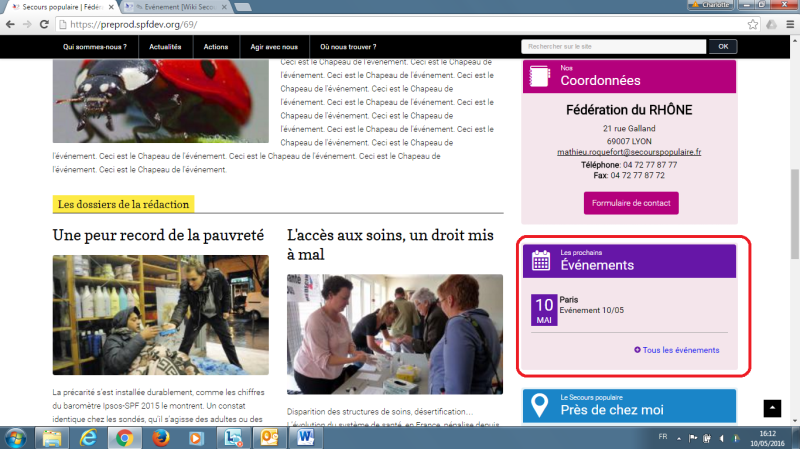Open the Actualités menu
Viewport: 800px width, 449px height.
point(165,47)
